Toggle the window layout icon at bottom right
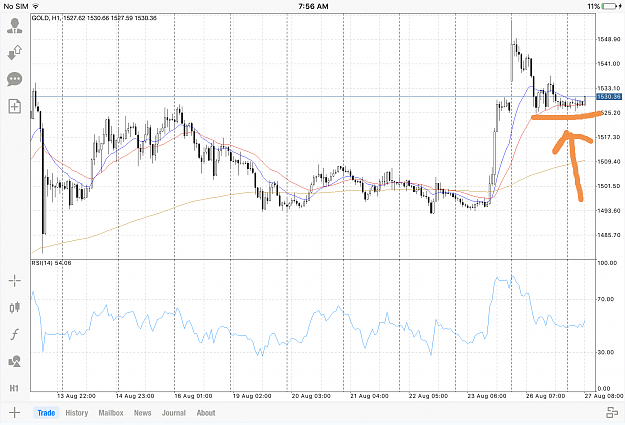 pos(612,413)
